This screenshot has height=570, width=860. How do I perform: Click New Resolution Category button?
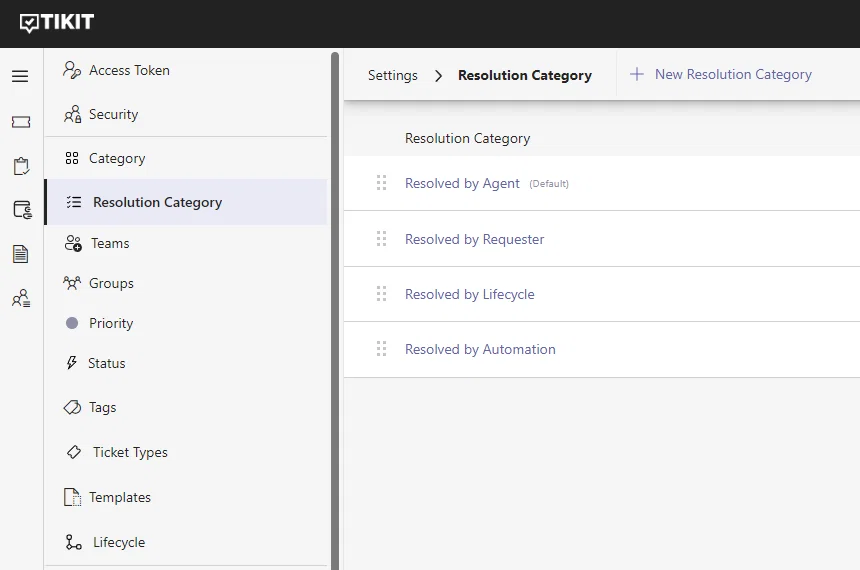coord(720,74)
